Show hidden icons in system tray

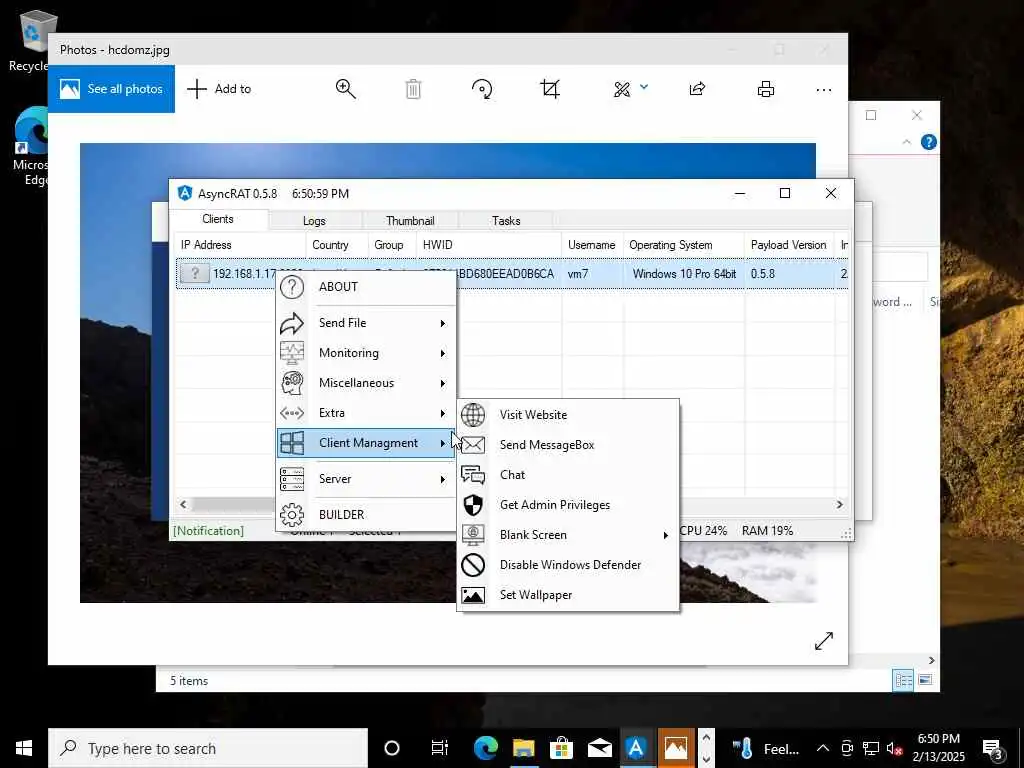click(x=823, y=748)
